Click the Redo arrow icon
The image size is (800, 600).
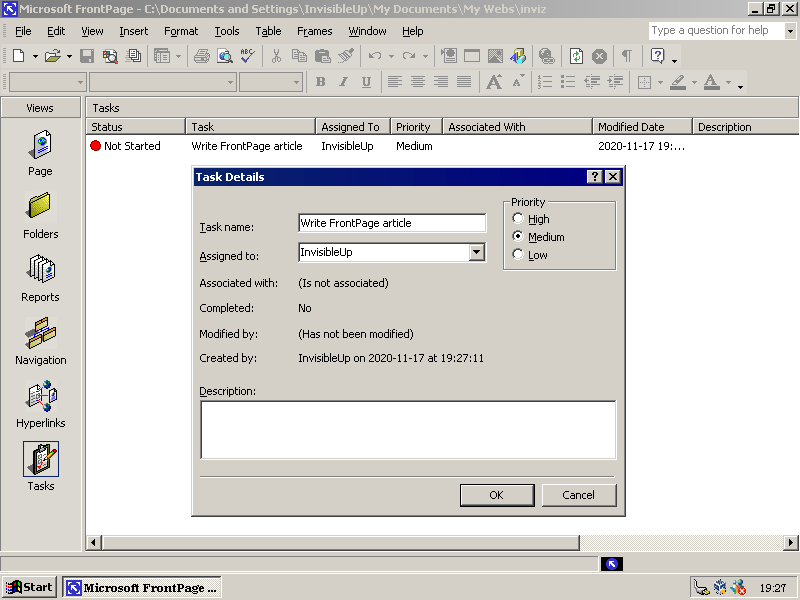pos(409,56)
